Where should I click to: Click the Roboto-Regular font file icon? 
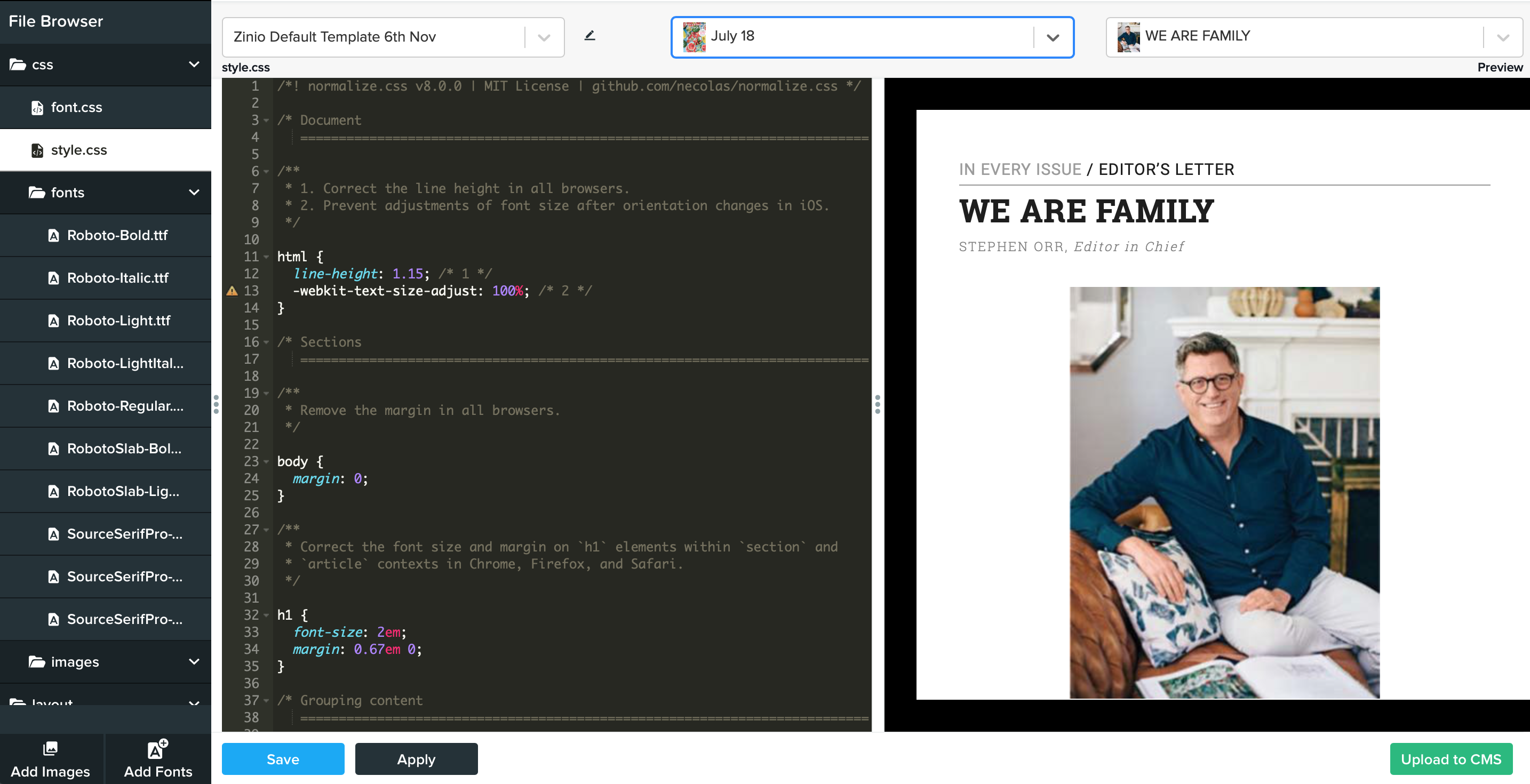[53, 406]
